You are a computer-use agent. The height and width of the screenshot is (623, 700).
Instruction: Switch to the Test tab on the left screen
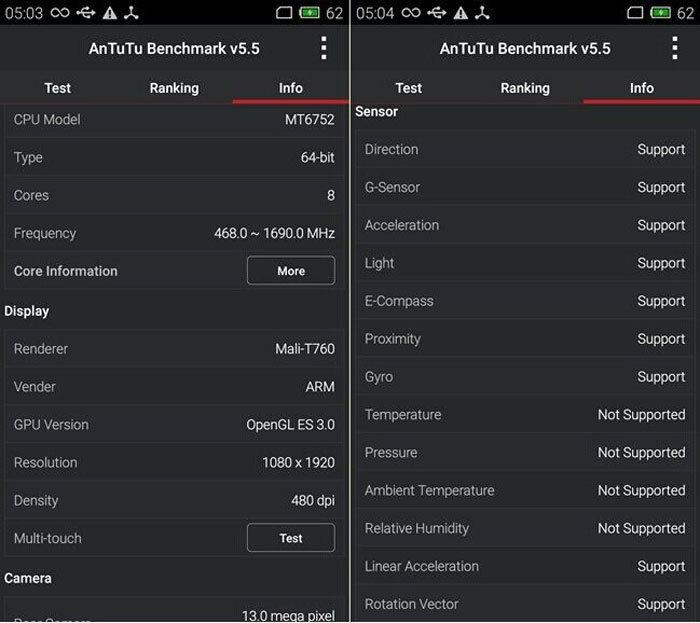pyautogui.click(x=58, y=88)
